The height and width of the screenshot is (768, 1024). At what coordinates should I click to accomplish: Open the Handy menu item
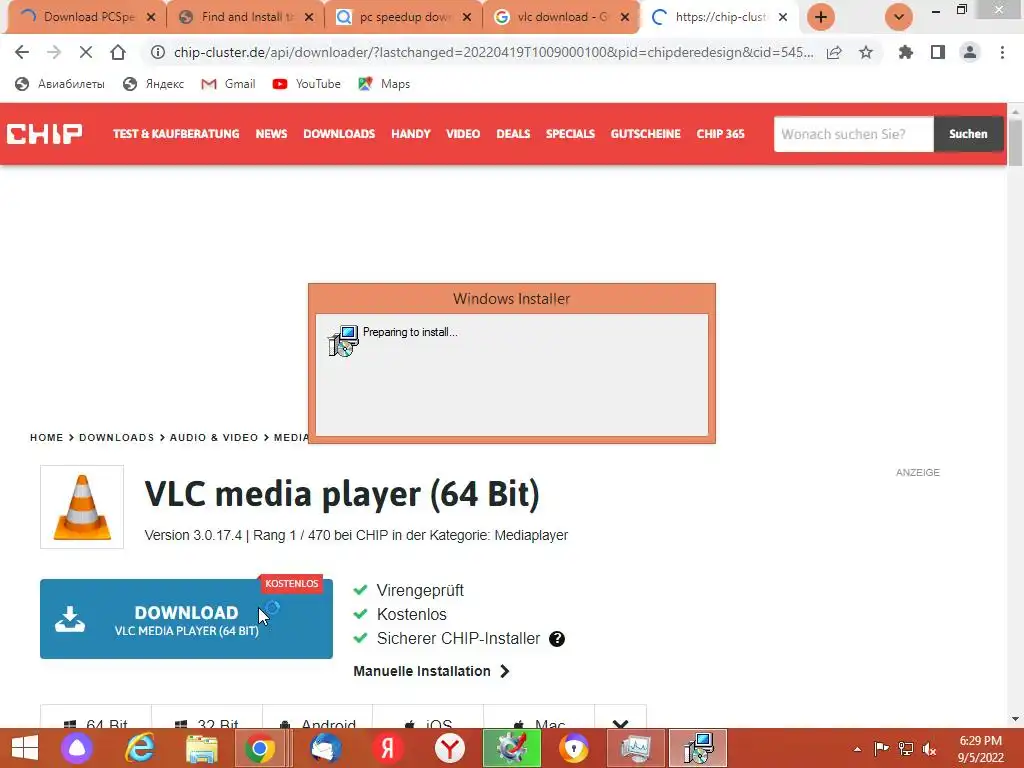pyautogui.click(x=411, y=134)
